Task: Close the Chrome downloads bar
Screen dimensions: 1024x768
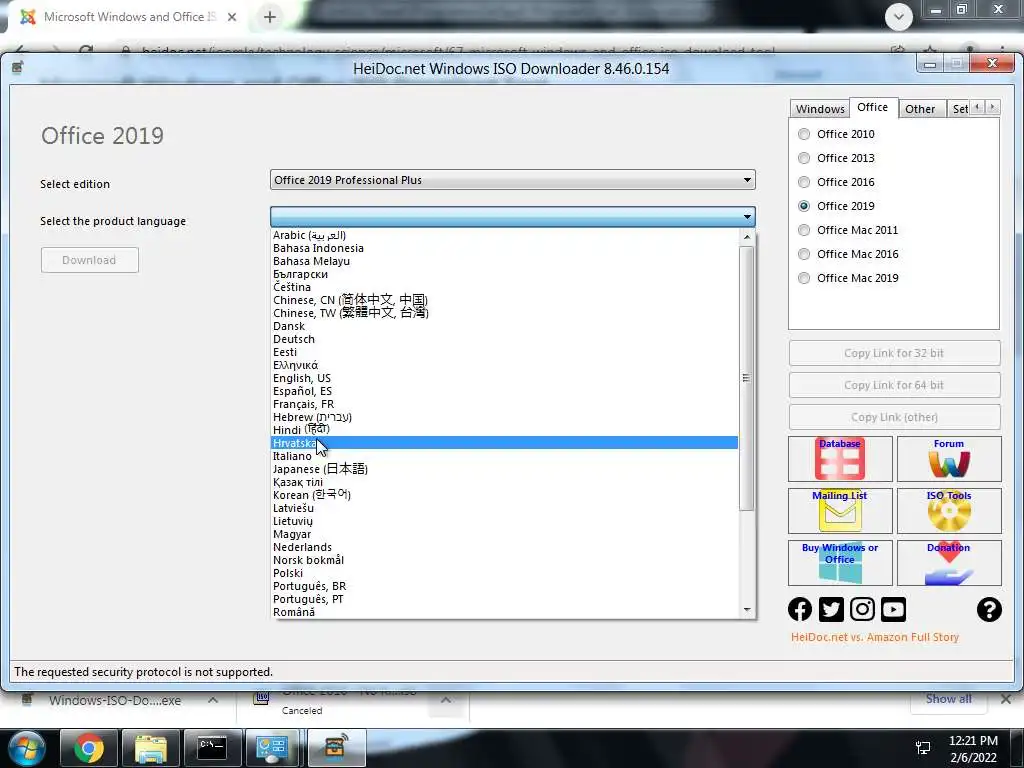Action: [x=1006, y=699]
